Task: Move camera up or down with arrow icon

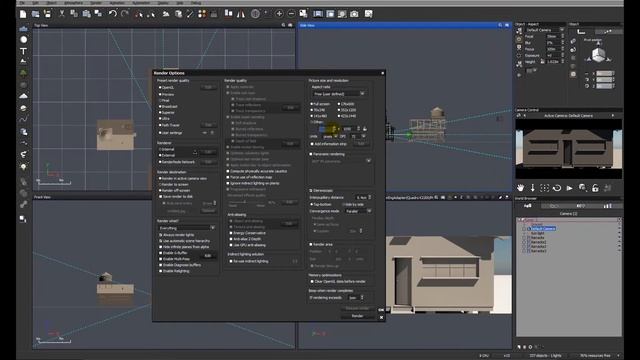Action: tap(533, 188)
